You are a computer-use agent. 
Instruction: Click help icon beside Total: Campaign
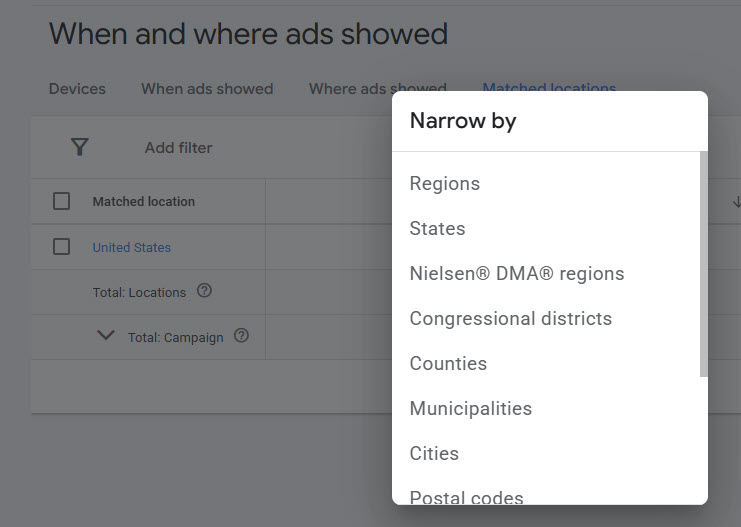pyautogui.click(x=241, y=336)
